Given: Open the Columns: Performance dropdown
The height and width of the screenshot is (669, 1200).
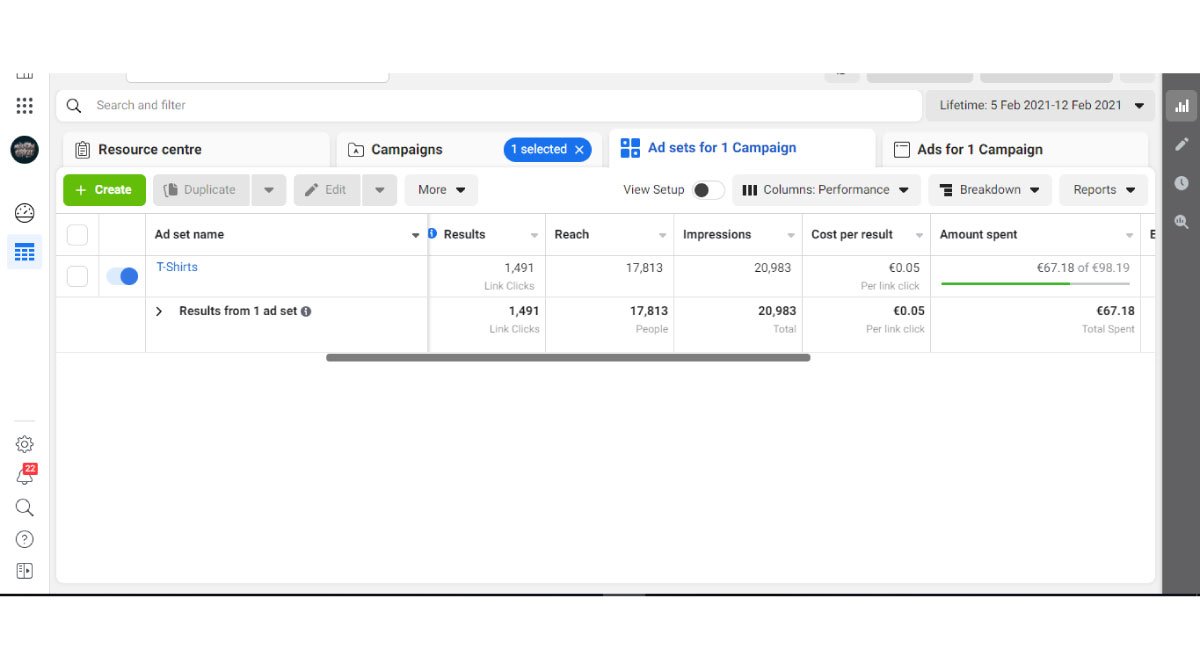Looking at the screenshot, I should (825, 190).
